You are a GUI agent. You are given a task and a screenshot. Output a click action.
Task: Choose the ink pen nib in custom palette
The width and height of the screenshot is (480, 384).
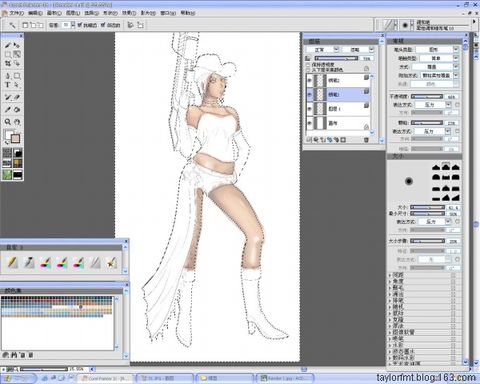point(29,263)
